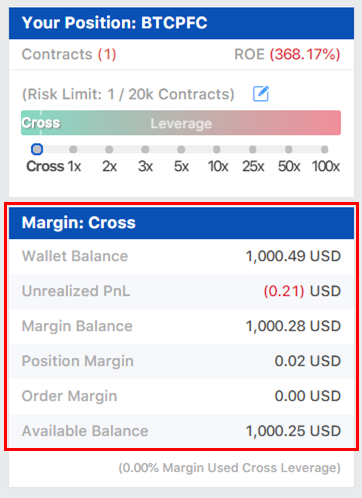
Task: Set leverage slider to 100x
Action: 324,149
